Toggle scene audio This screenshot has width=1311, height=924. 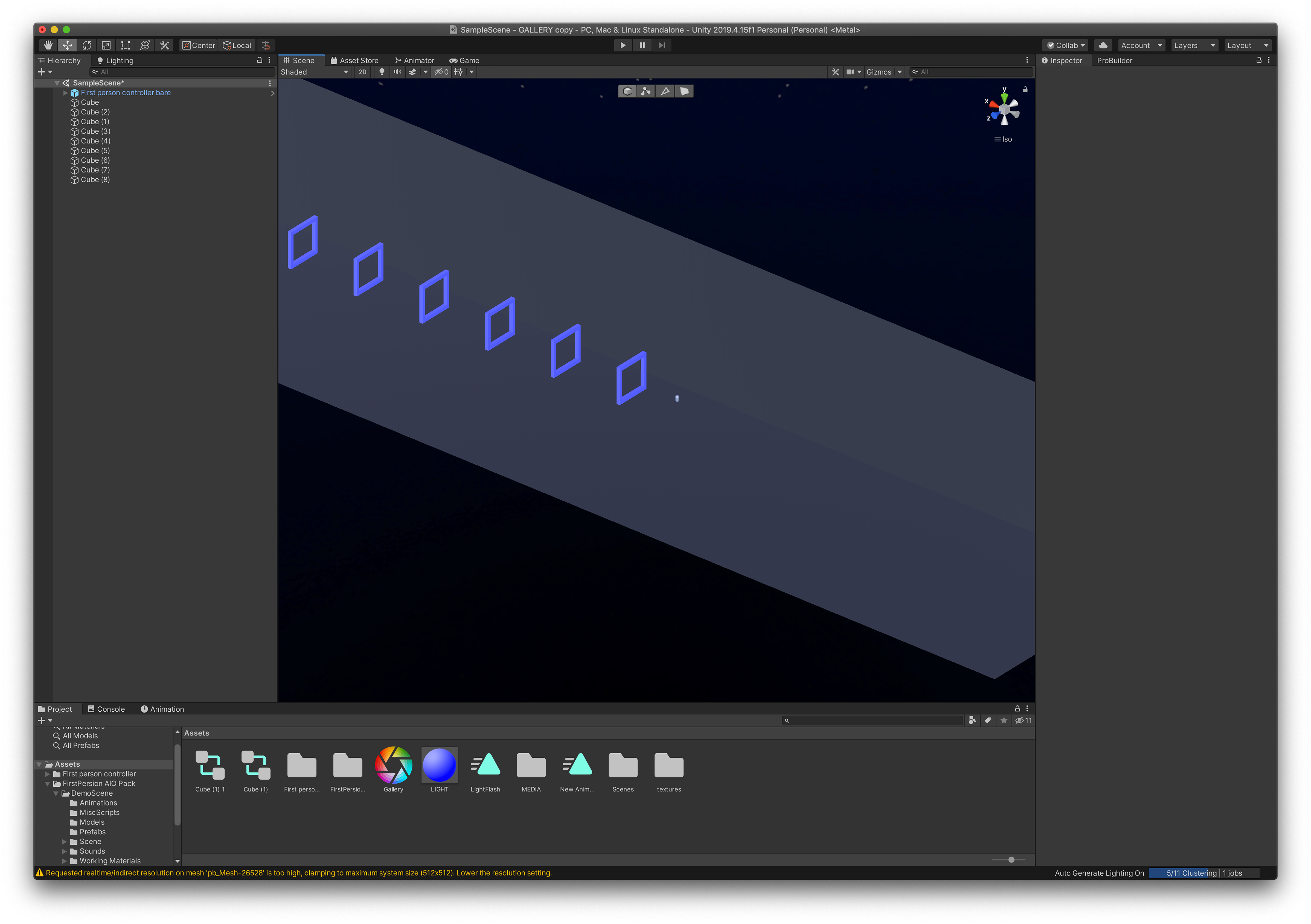click(x=397, y=72)
